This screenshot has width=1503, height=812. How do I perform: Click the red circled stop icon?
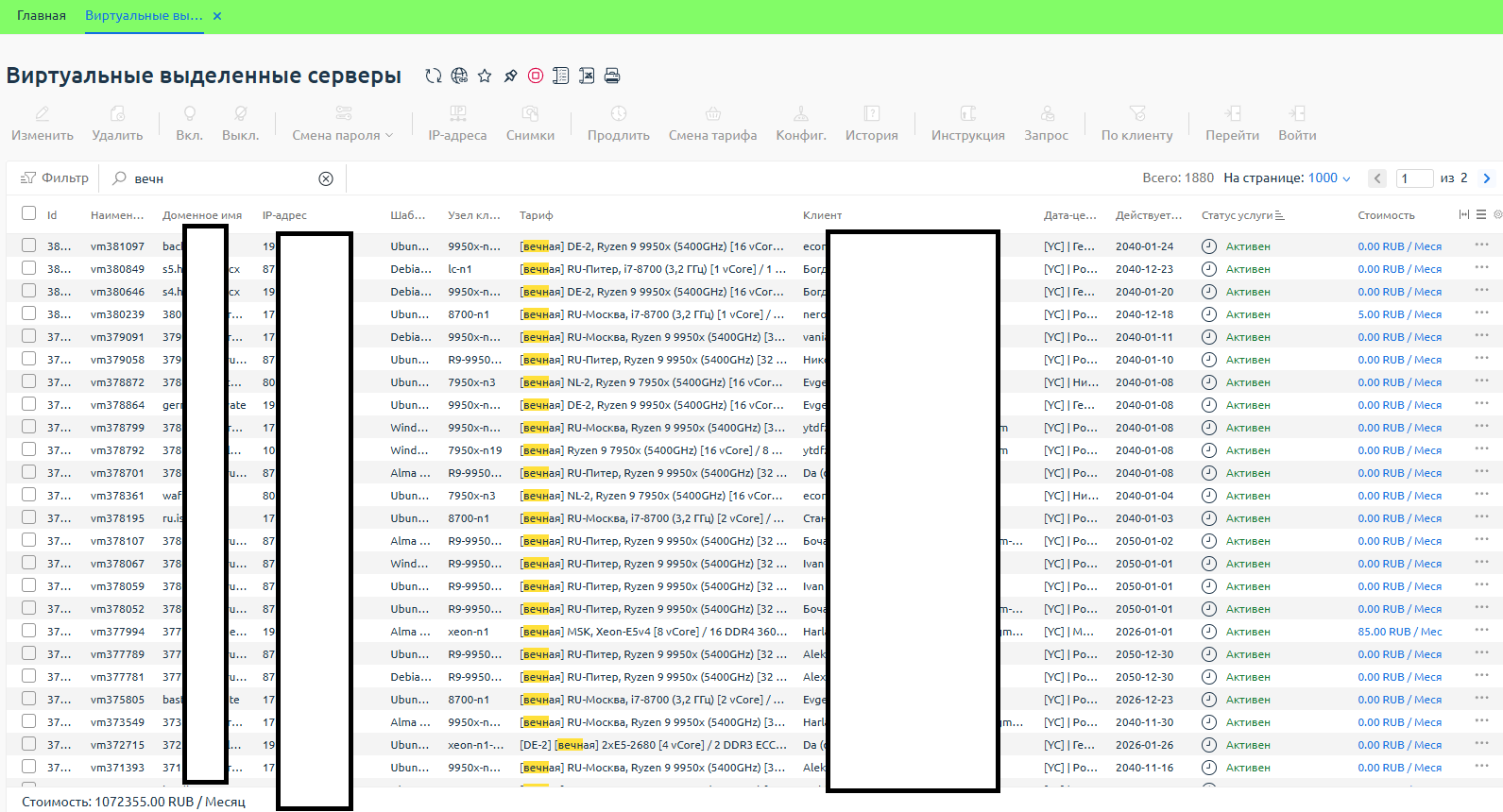pyautogui.click(x=536, y=76)
